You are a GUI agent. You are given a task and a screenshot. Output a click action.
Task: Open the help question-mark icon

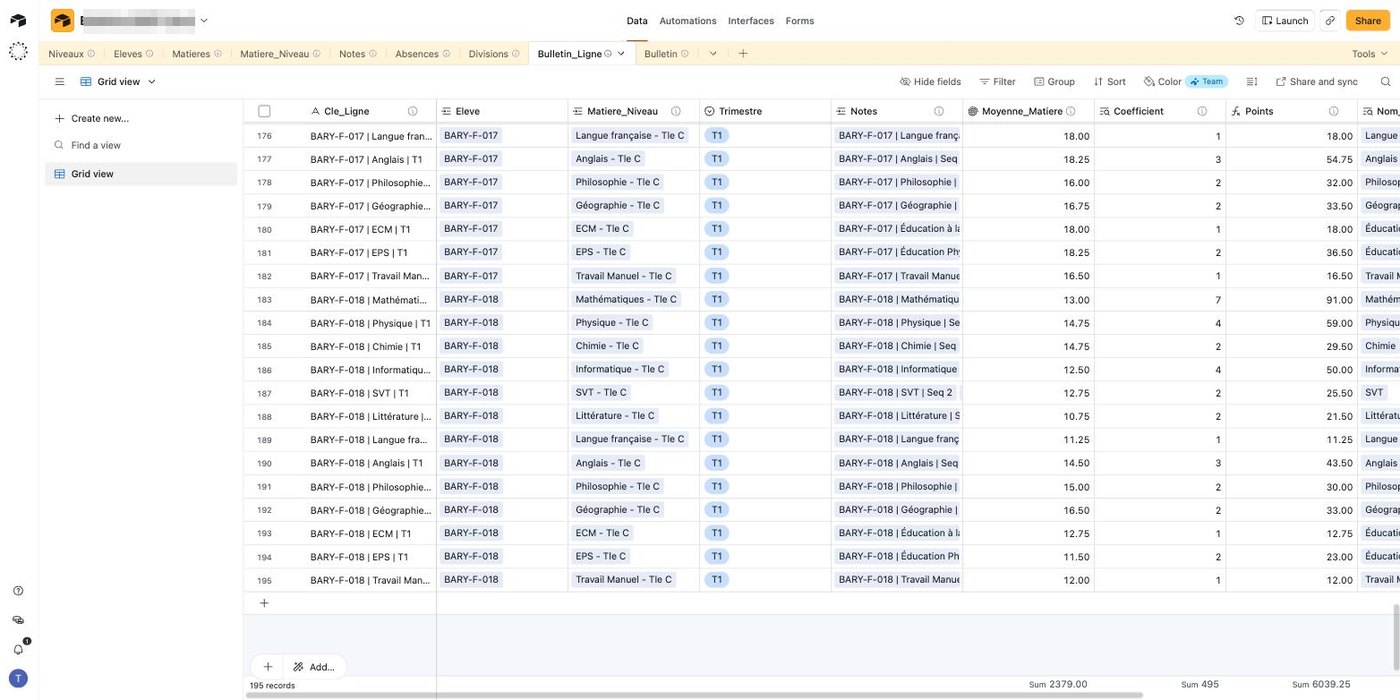coord(18,591)
